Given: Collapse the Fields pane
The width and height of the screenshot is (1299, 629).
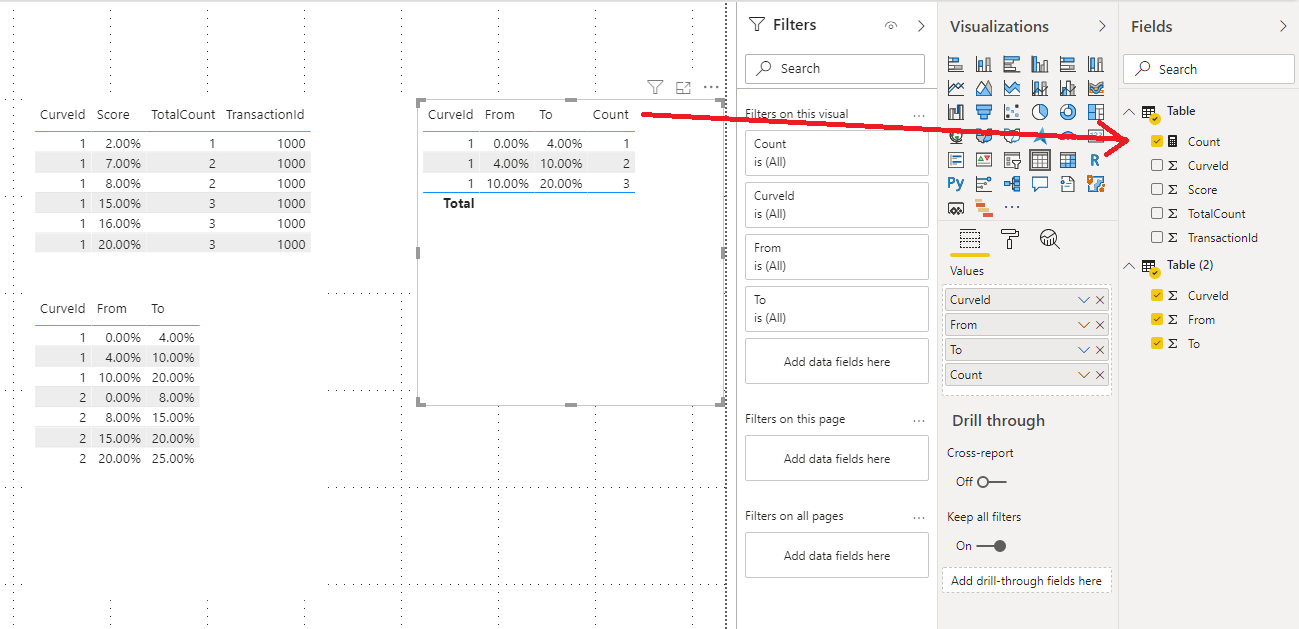Looking at the screenshot, I should (1283, 27).
